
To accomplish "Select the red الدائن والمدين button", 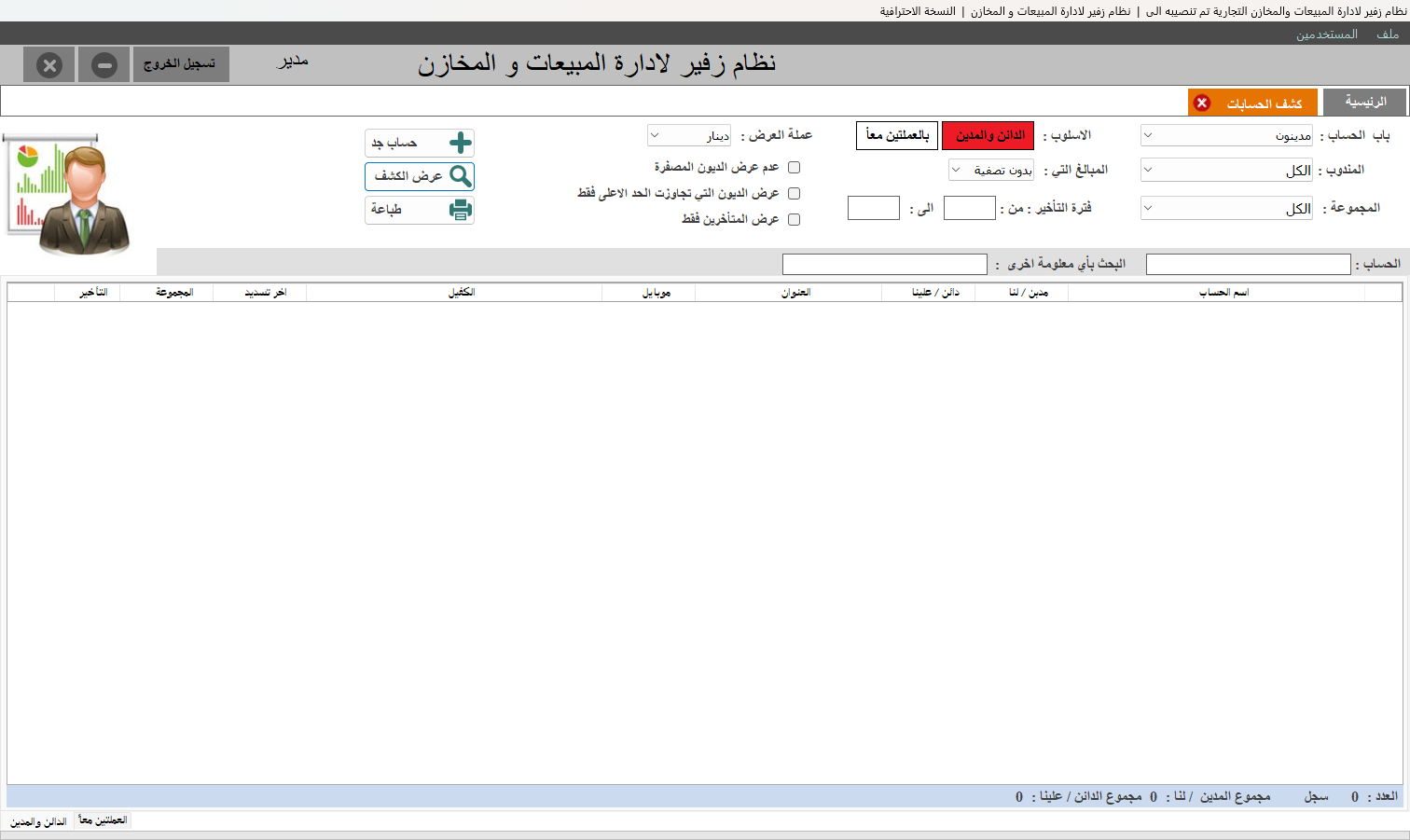I will pyautogui.click(x=988, y=135).
